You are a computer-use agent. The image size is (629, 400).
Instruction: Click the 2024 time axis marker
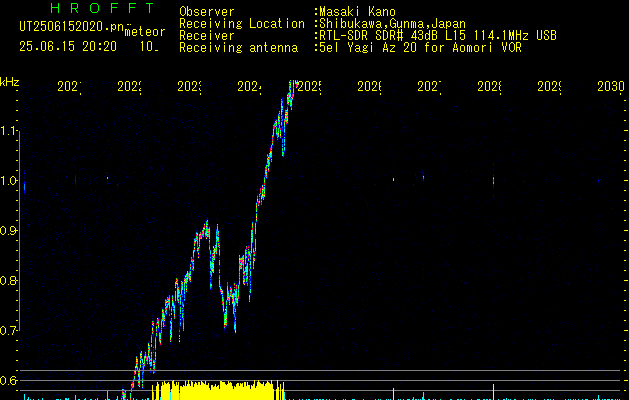click(x=249, y=86)
